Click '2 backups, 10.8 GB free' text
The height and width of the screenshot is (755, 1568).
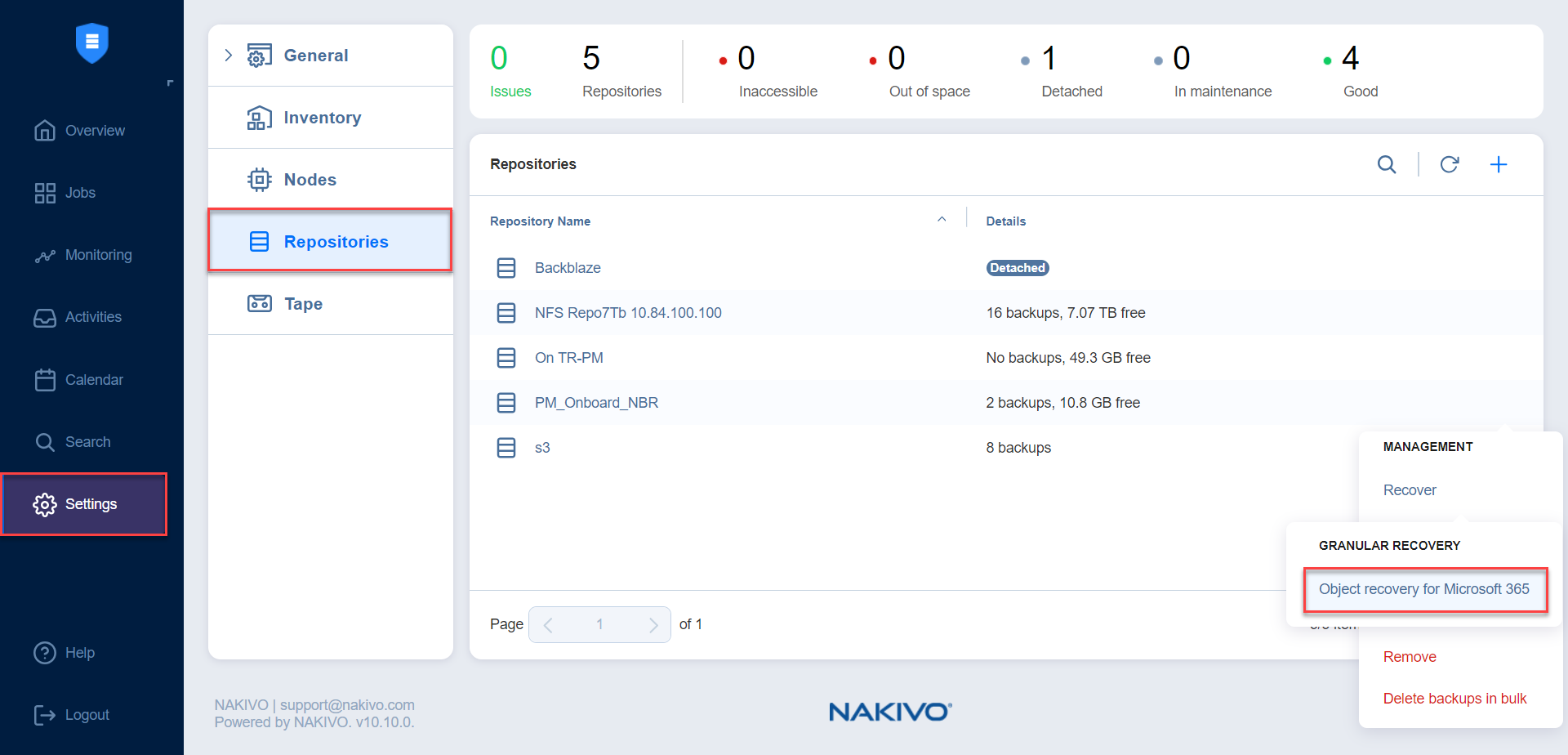[x=1063, y=403]
